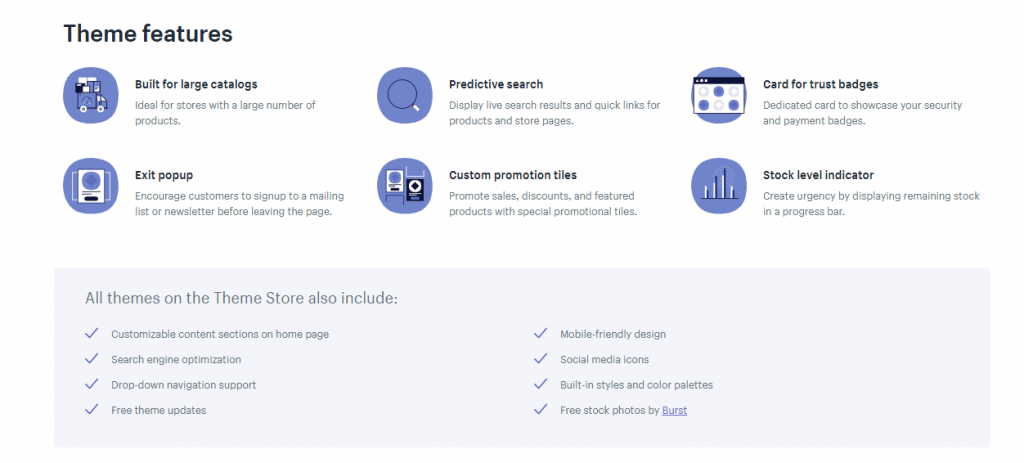Click the predictive search magnifier icon
The width and height of the screenshot is (1024, 463).
(x=405, y=95)
